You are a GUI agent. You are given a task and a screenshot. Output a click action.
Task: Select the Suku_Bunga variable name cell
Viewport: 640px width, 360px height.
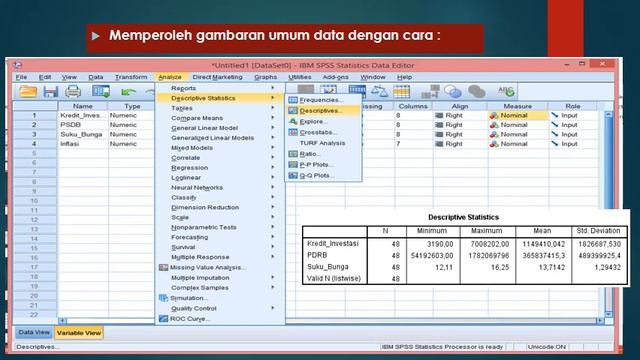tap(82, 134)
